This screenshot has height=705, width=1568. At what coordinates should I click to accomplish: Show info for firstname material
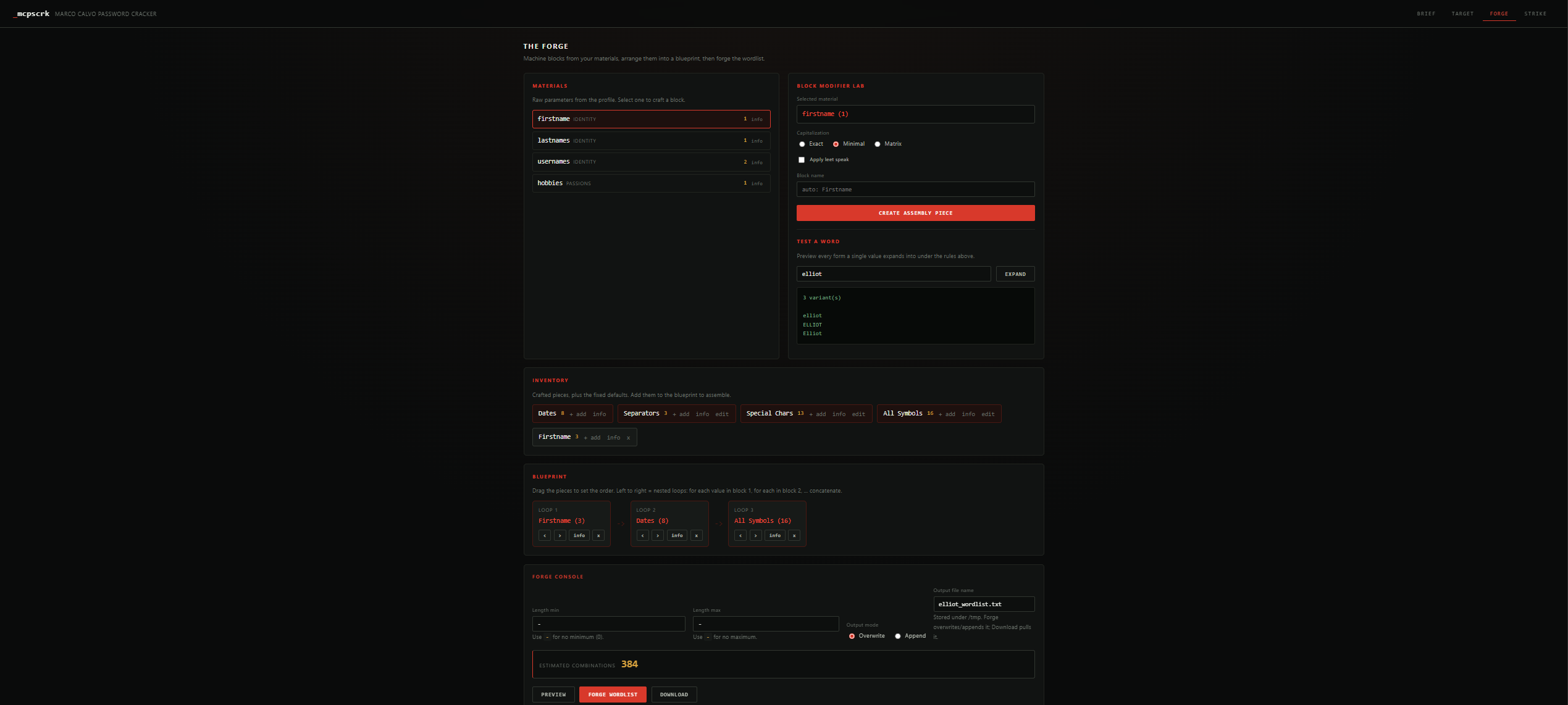tap(757, 119)
